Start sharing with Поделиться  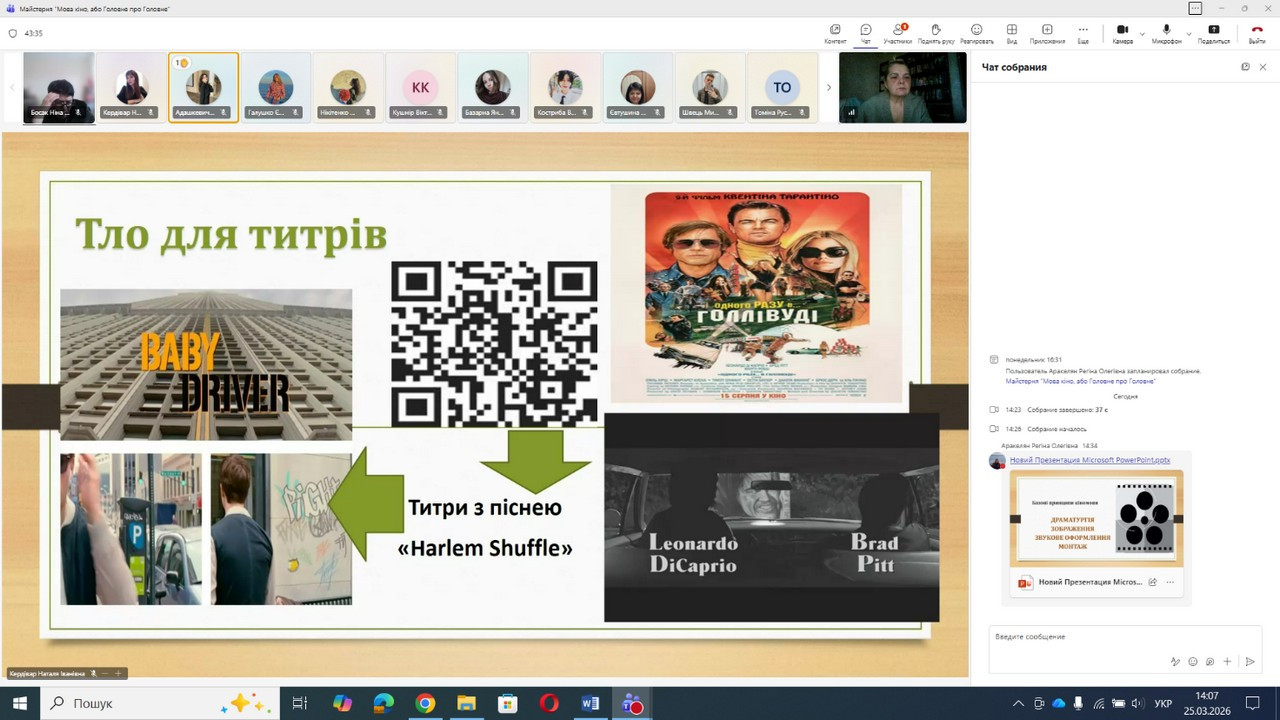[1214, 34]
